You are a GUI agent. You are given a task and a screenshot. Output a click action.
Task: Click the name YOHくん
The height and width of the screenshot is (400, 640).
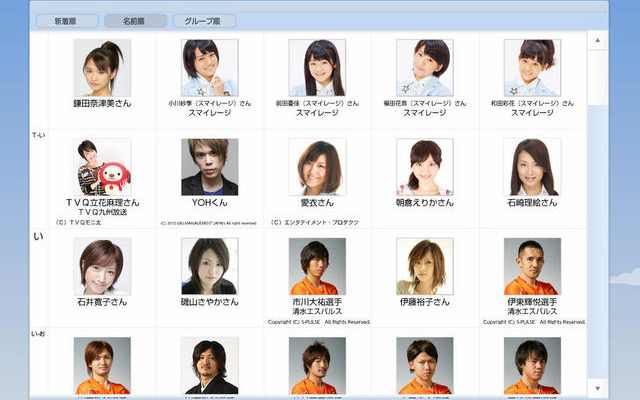click(210, 202)
